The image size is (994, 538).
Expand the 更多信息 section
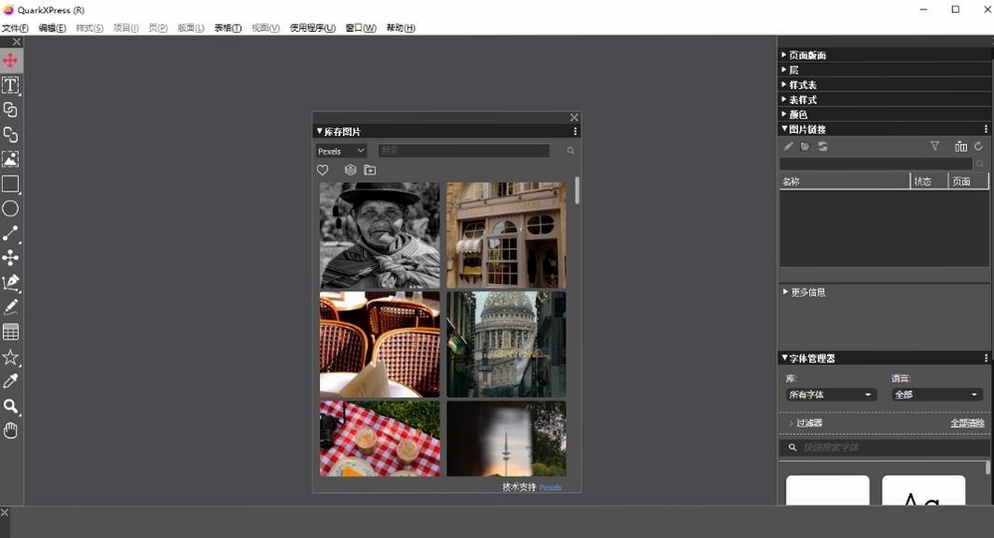(x=785, y=292)
